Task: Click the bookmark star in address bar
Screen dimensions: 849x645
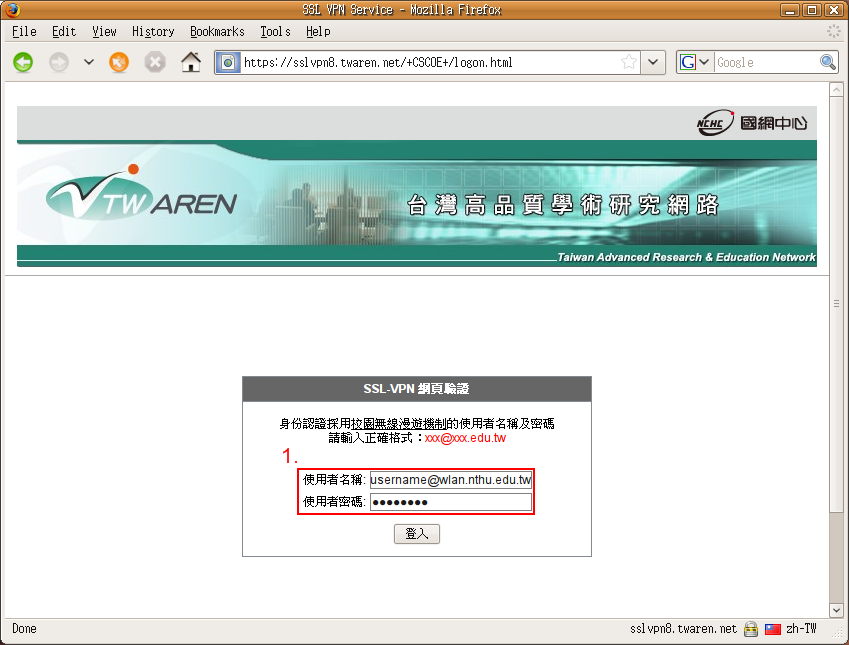Action: click(629, 62)
